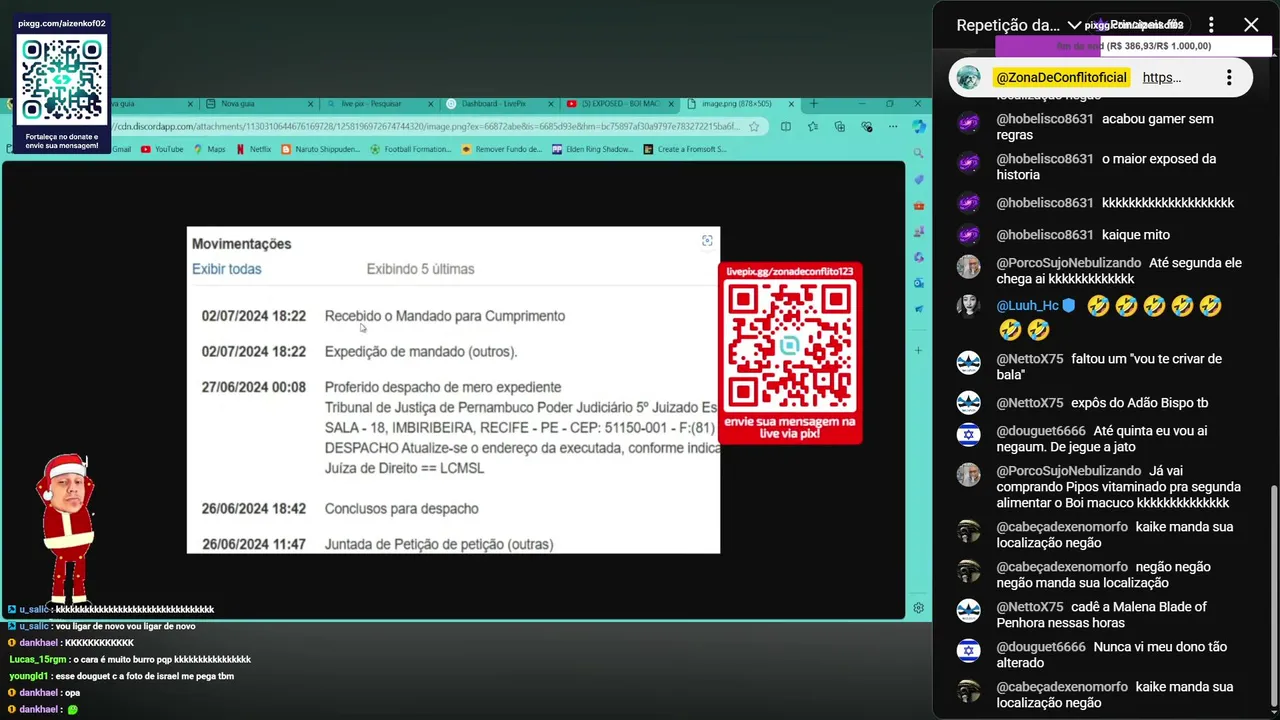Open the YouTube bookmark
1280x720 pixels.
(x=162, y=149)
